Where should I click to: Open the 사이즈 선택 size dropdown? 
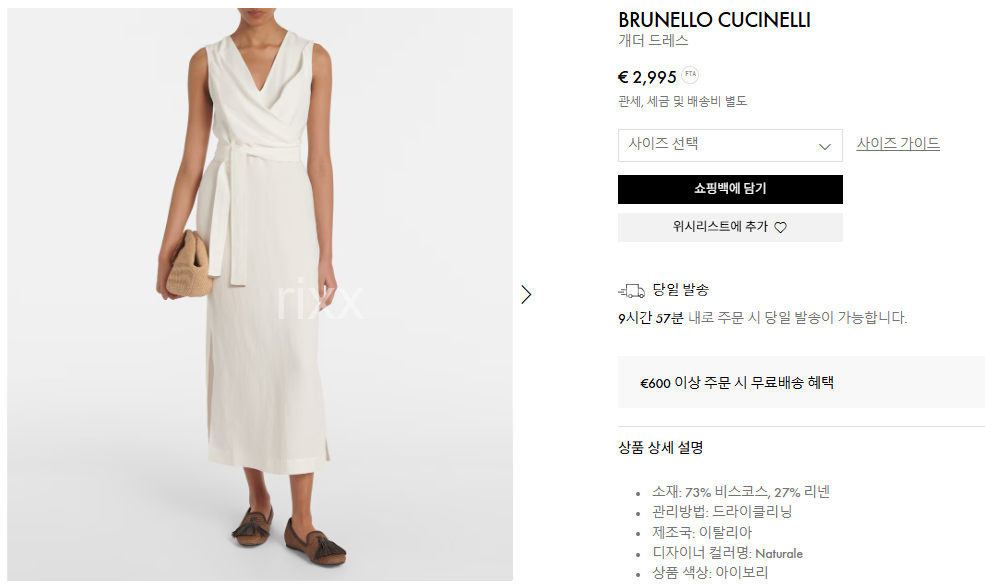pos(730,146)
